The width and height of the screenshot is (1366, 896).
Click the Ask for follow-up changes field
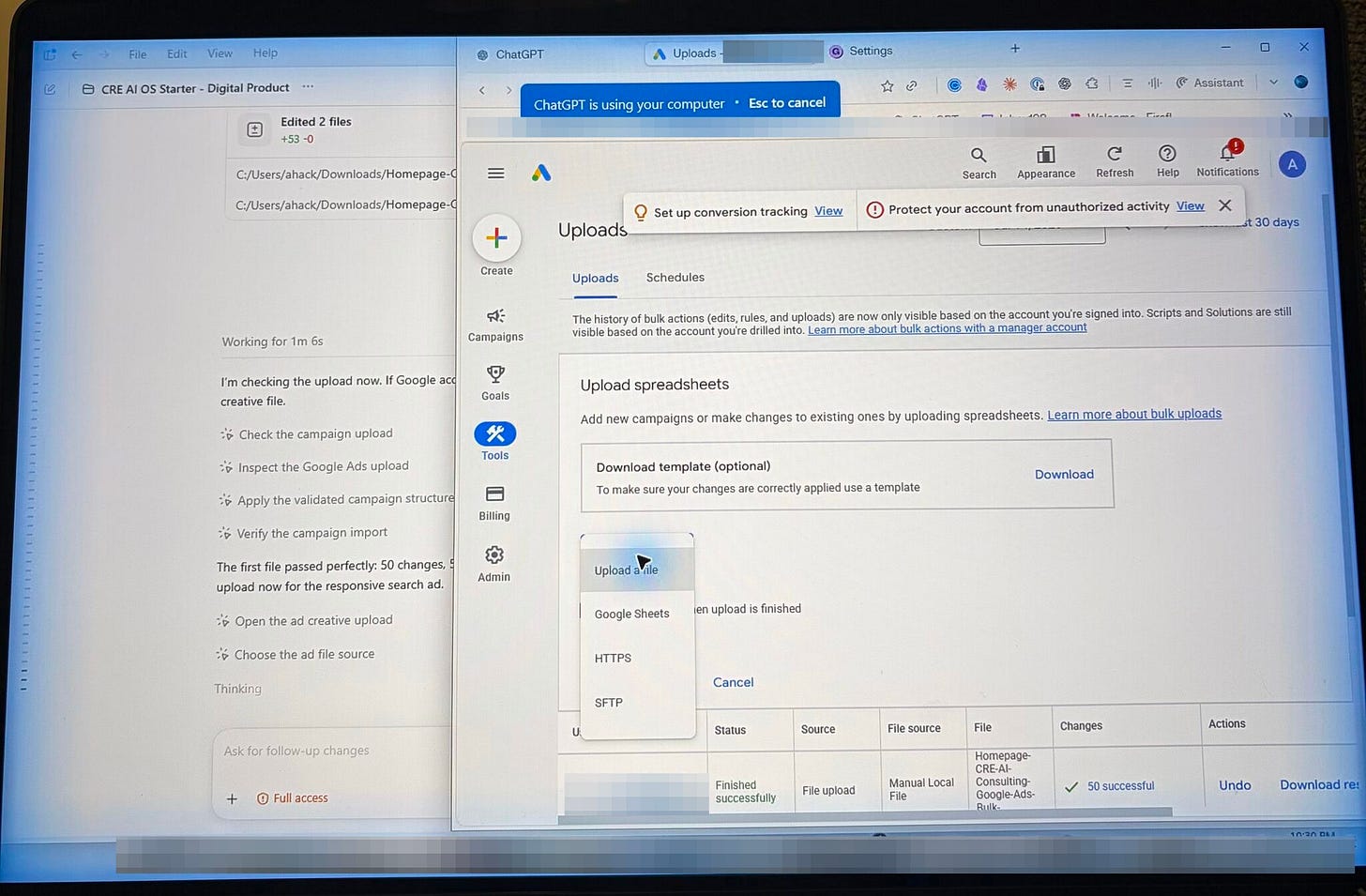point(296,751)
